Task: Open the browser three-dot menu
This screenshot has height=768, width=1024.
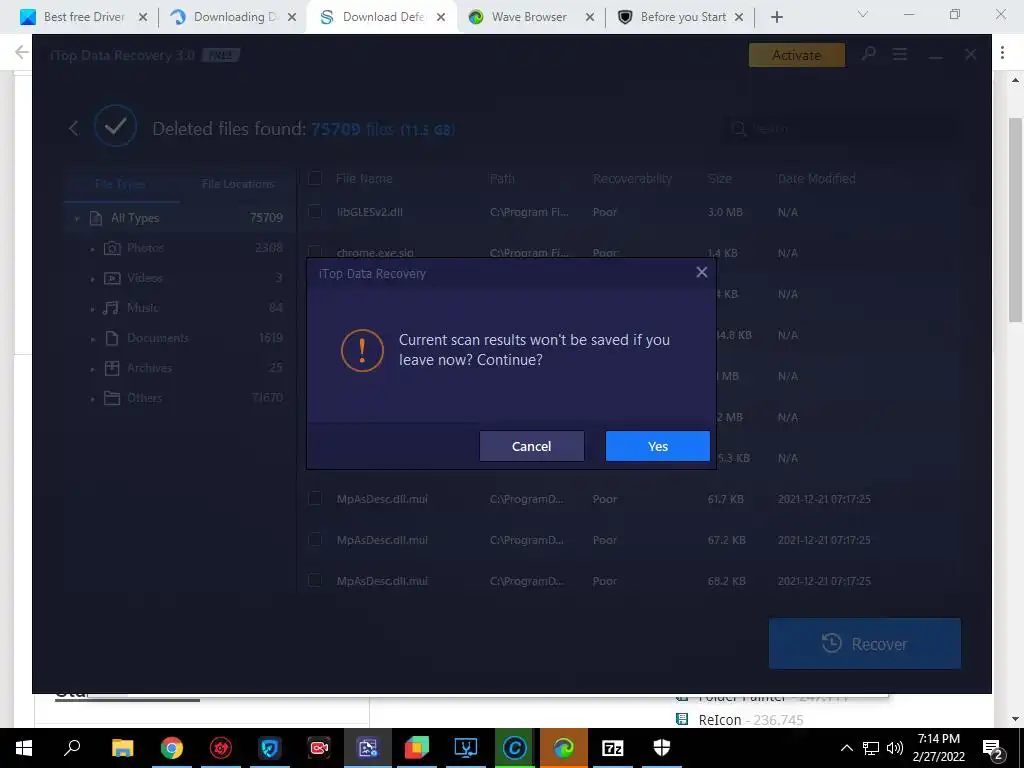Action: click(x=1002, y=53)
